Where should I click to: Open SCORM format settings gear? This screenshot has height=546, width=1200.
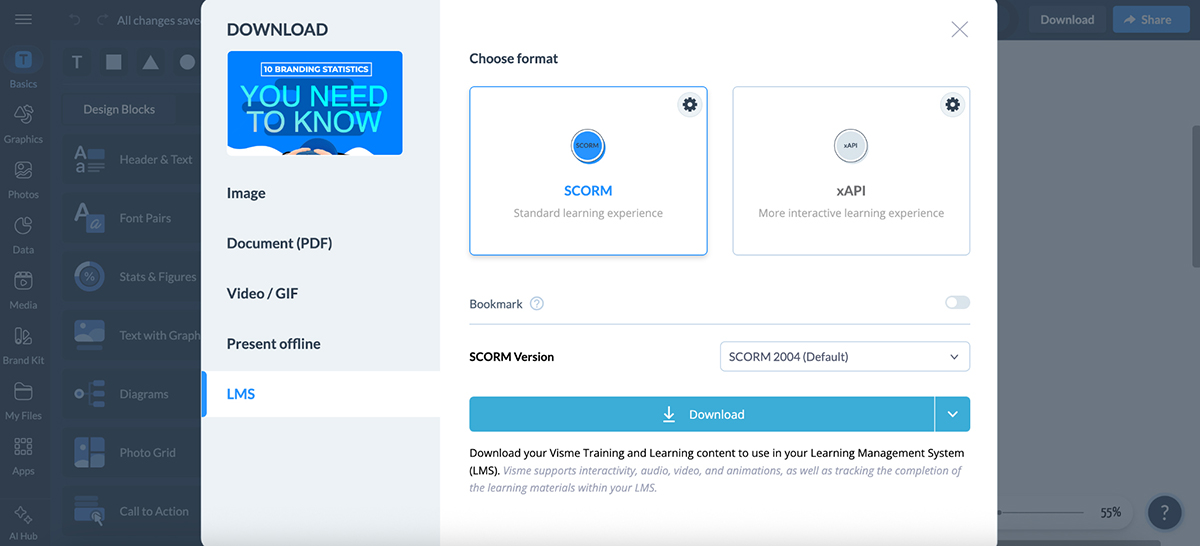(689, 104)
